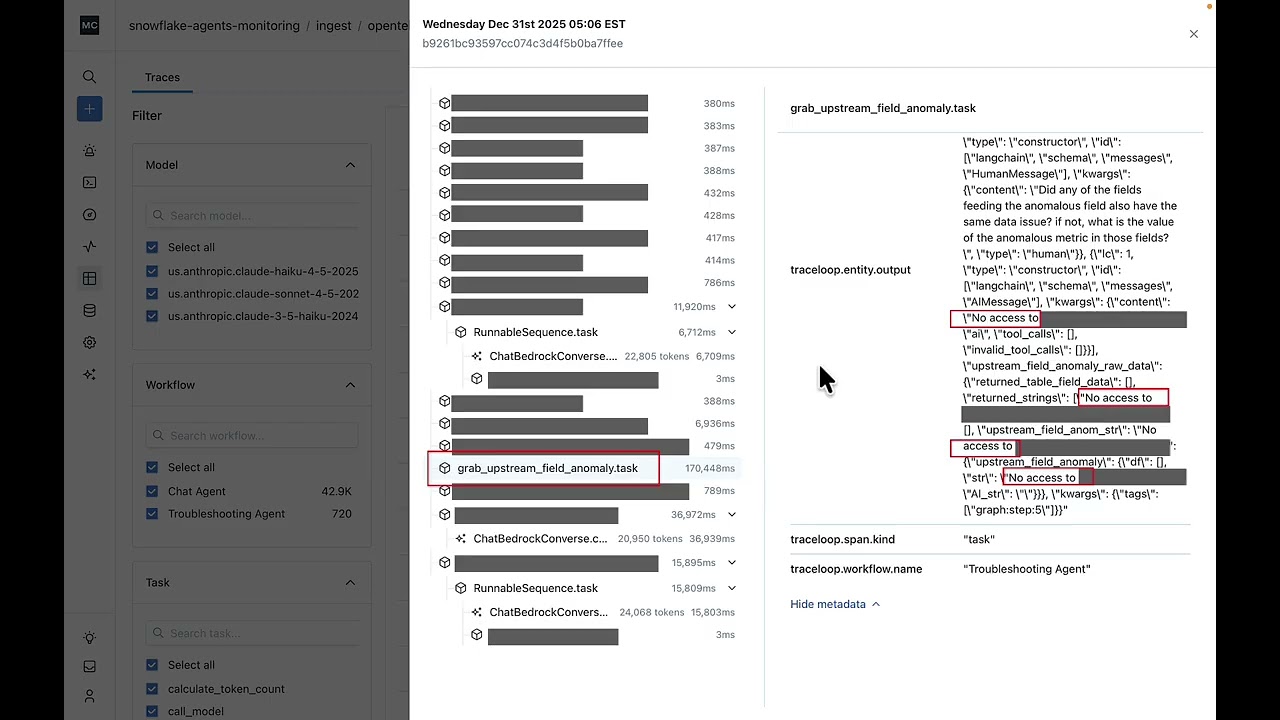This screenshot has height=720, width=1280.
Task: Click the traceloop.entity.output metadata key
Action: [850, 270]
